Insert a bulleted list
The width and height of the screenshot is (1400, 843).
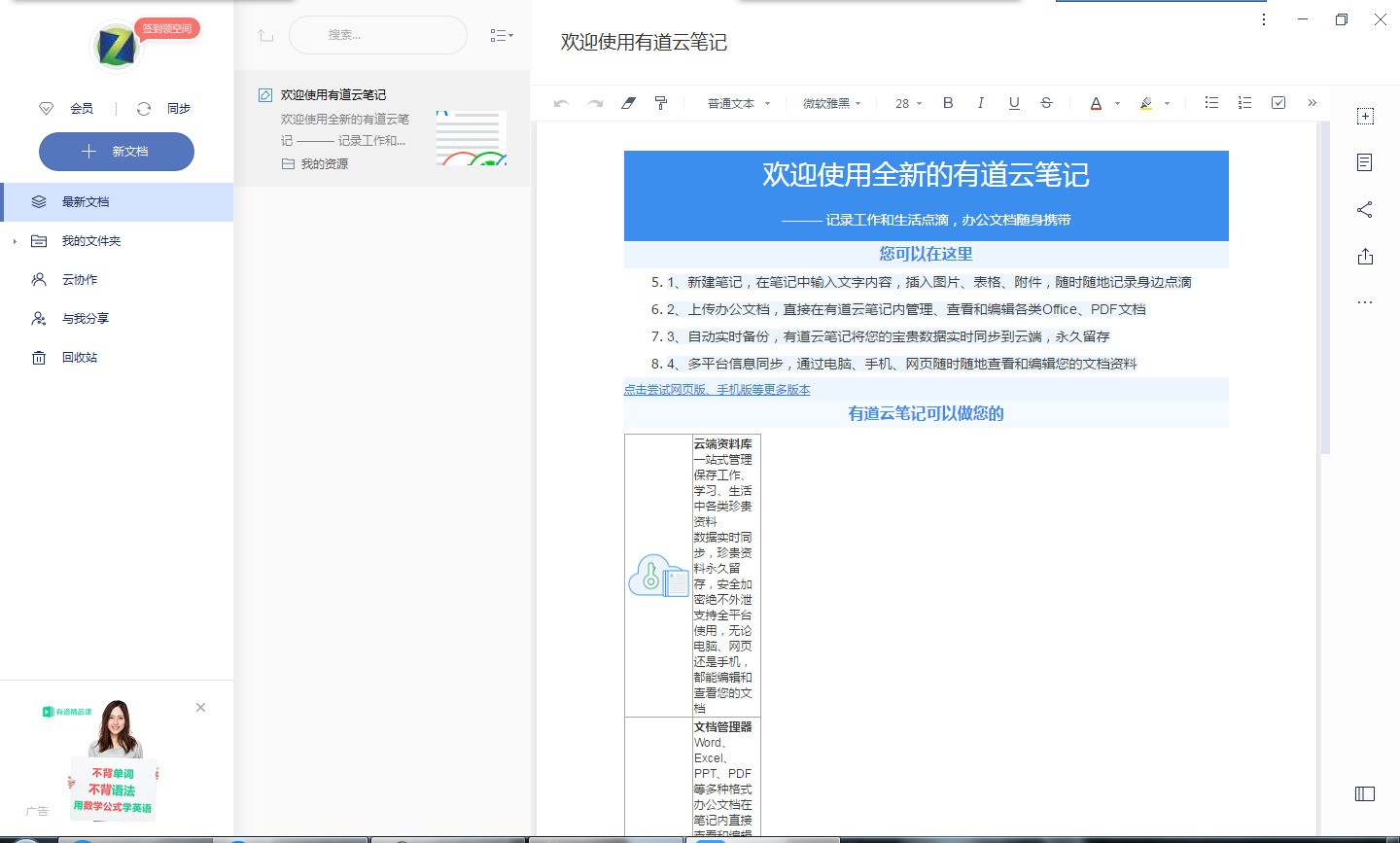[x=1211, y=102]
